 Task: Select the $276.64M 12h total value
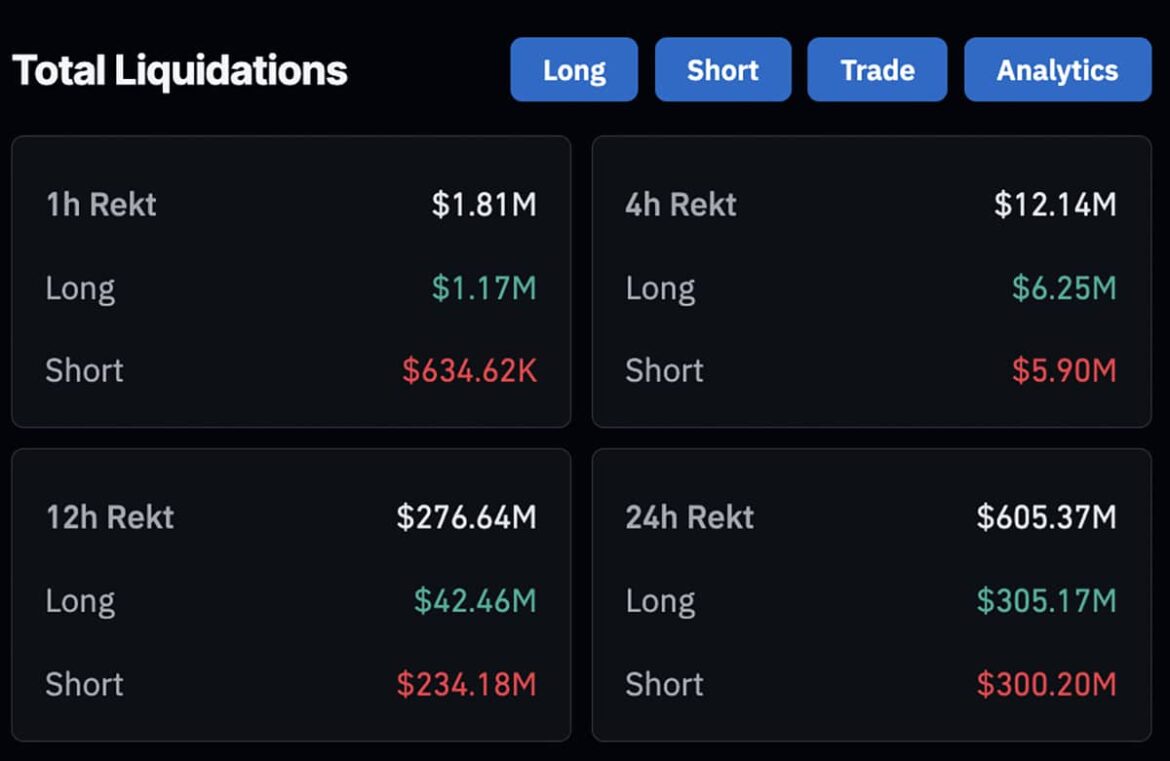pos(466,517)
